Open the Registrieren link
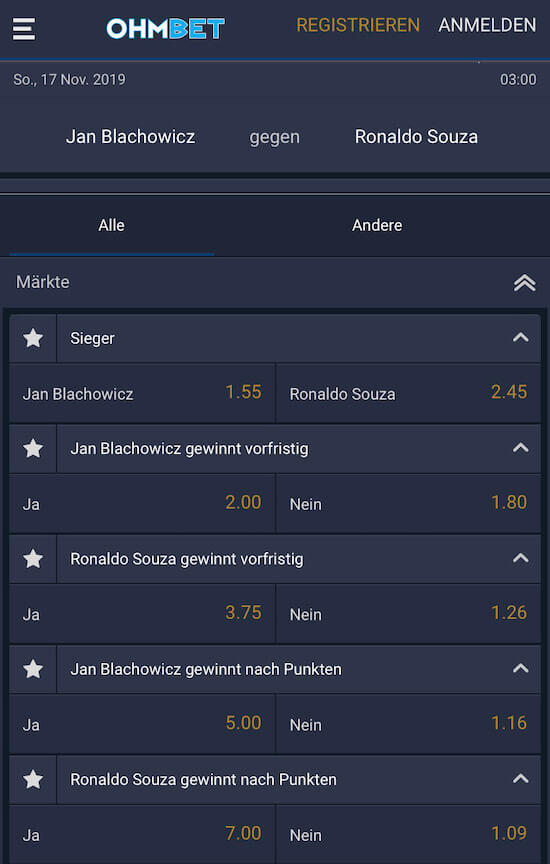550x864 pixels. pyautogui.click(x=358, y=25)
